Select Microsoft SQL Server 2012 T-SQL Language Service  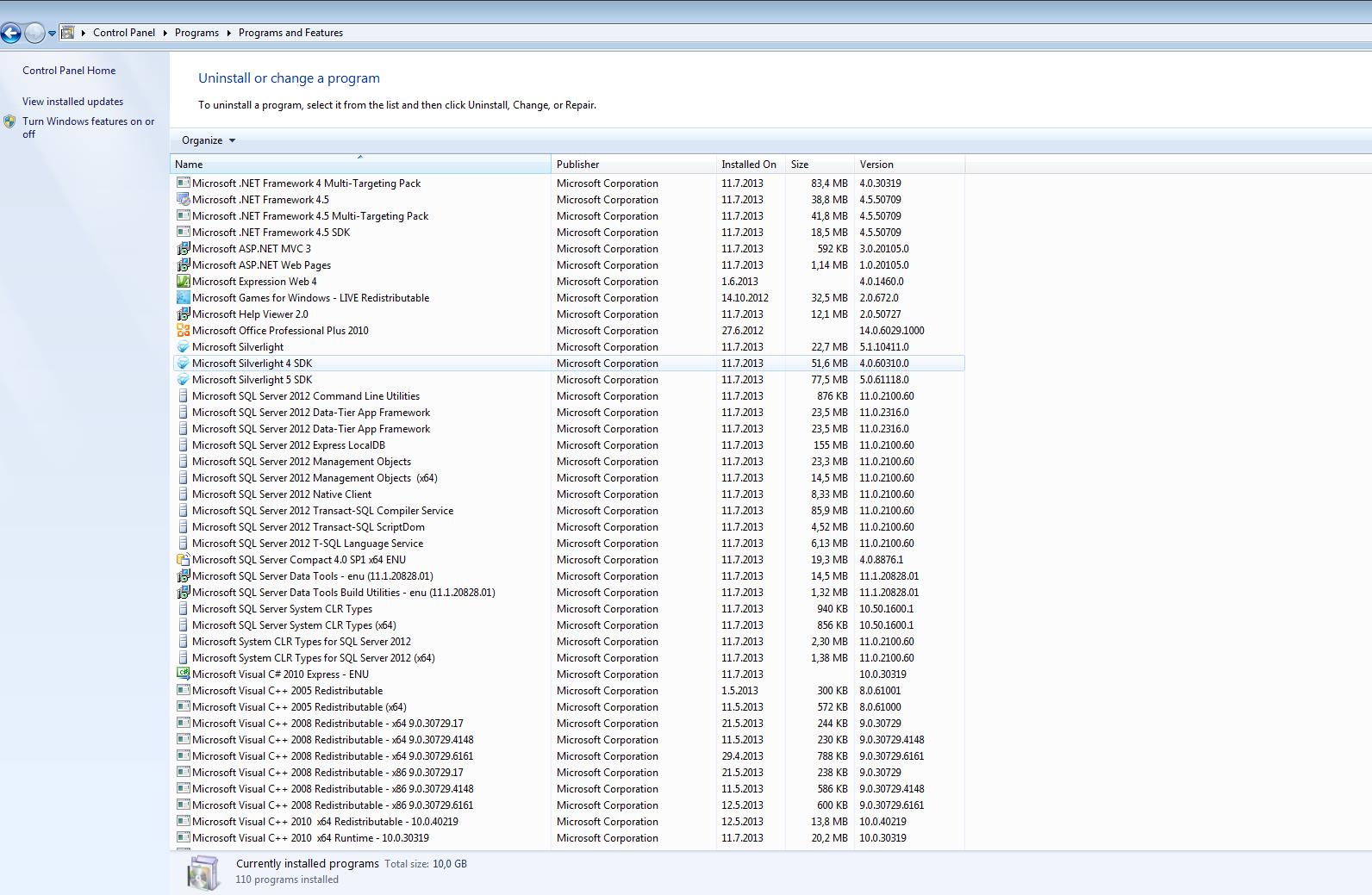click(x=569, y=543)
